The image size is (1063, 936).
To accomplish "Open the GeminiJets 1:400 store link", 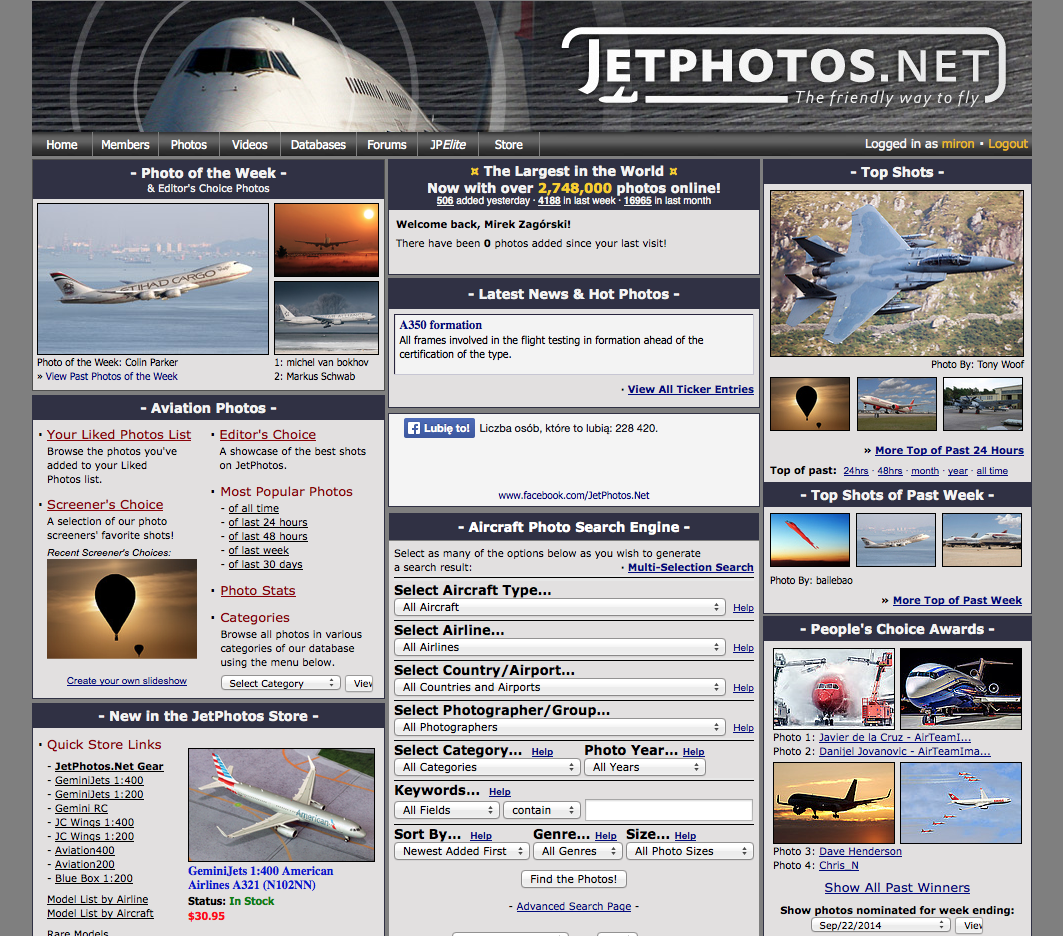I will pos(99,780).
